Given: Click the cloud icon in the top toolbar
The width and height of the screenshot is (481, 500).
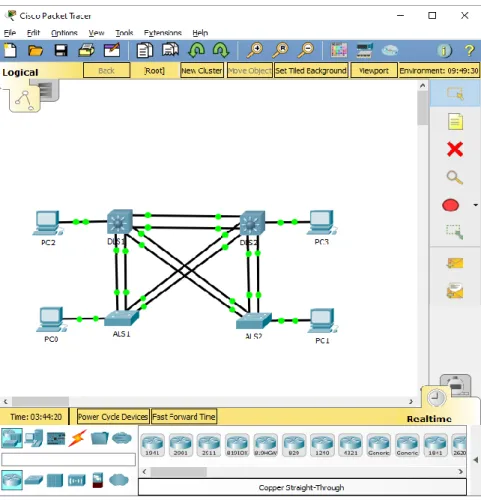Looking at the screenshot, I should (390, 51).
